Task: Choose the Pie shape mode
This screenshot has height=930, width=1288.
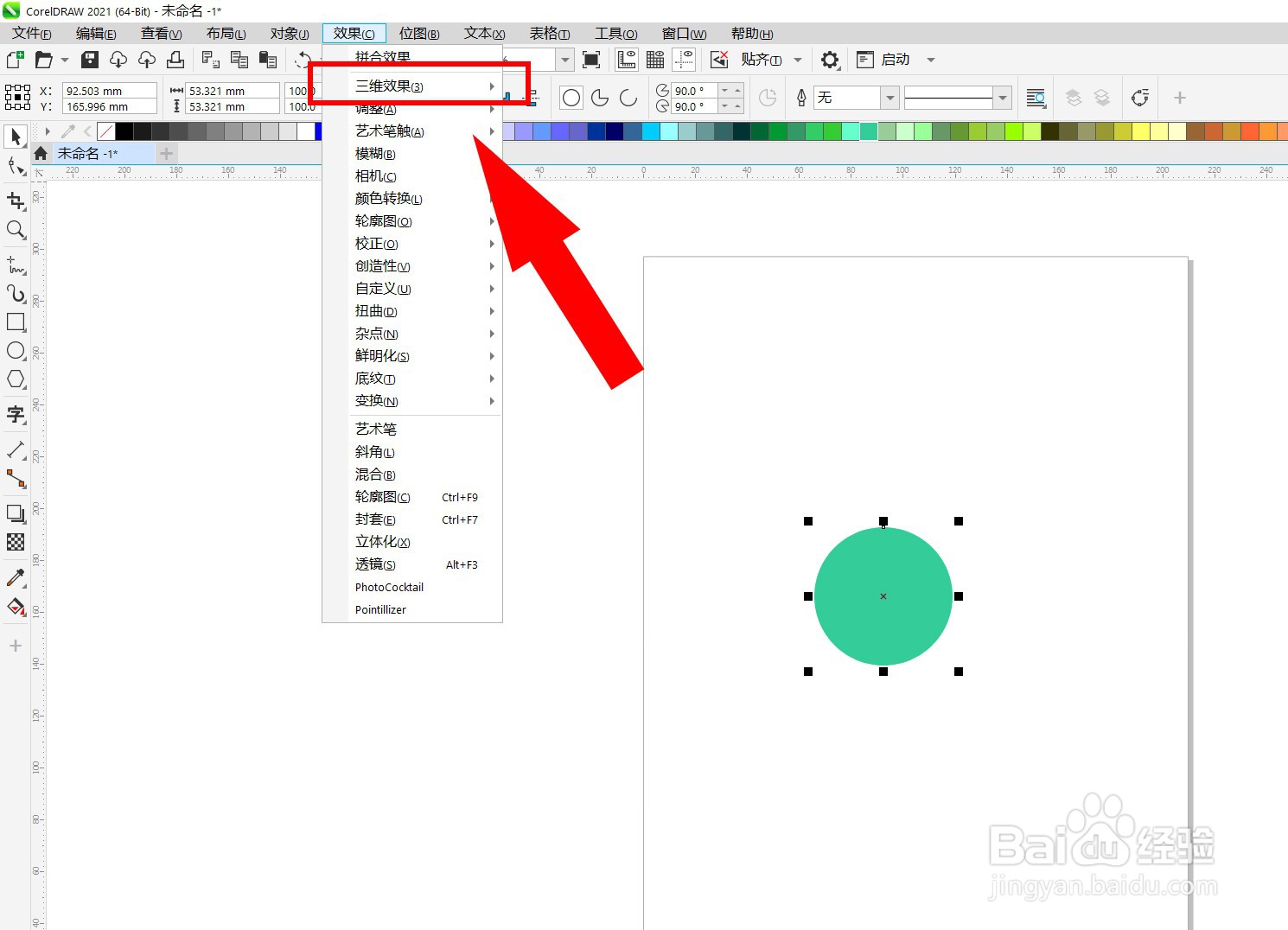Action: click(600, 98)
